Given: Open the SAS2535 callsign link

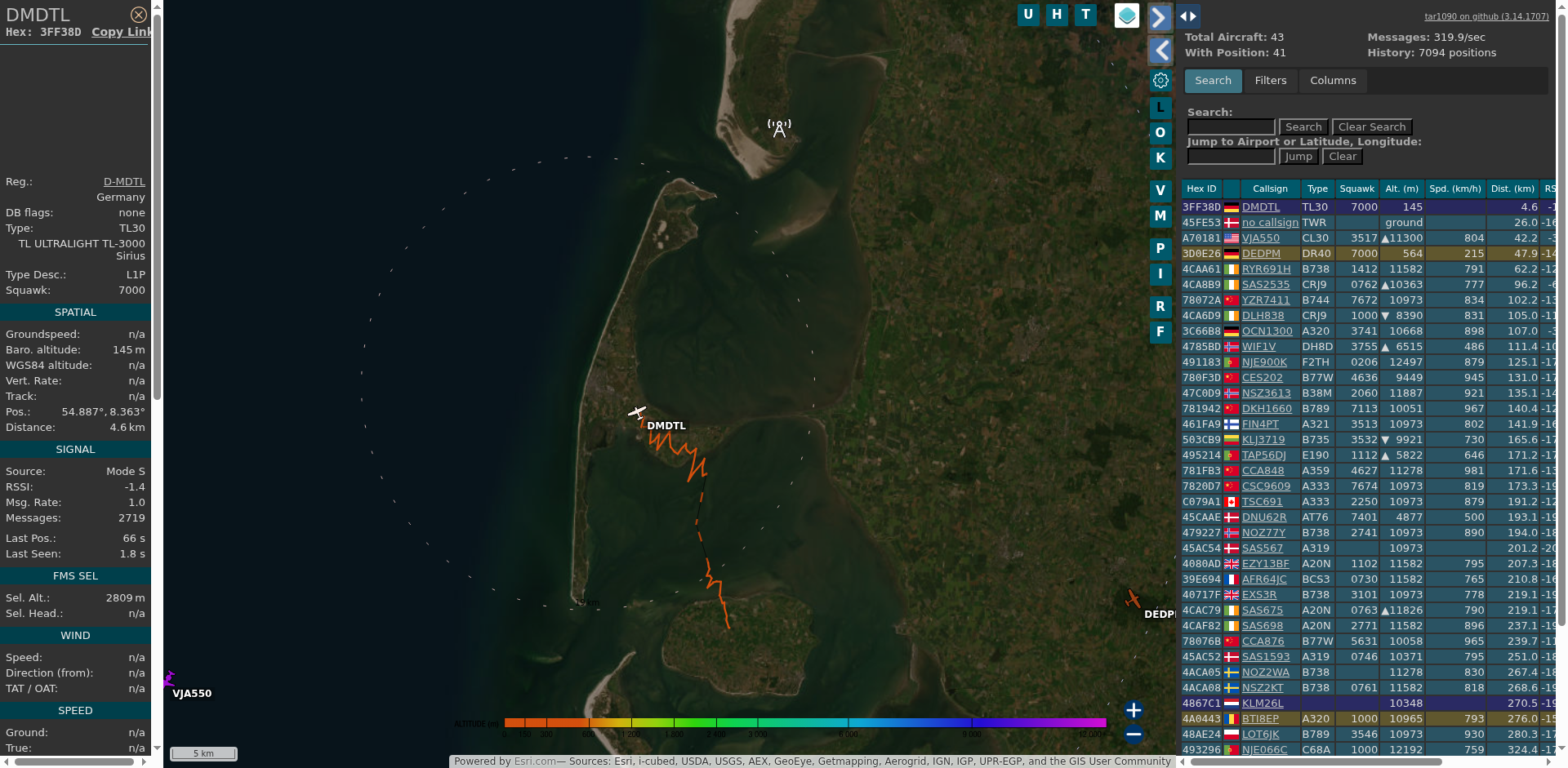Looking at the screenshot, I should [x=1266, y=285].
